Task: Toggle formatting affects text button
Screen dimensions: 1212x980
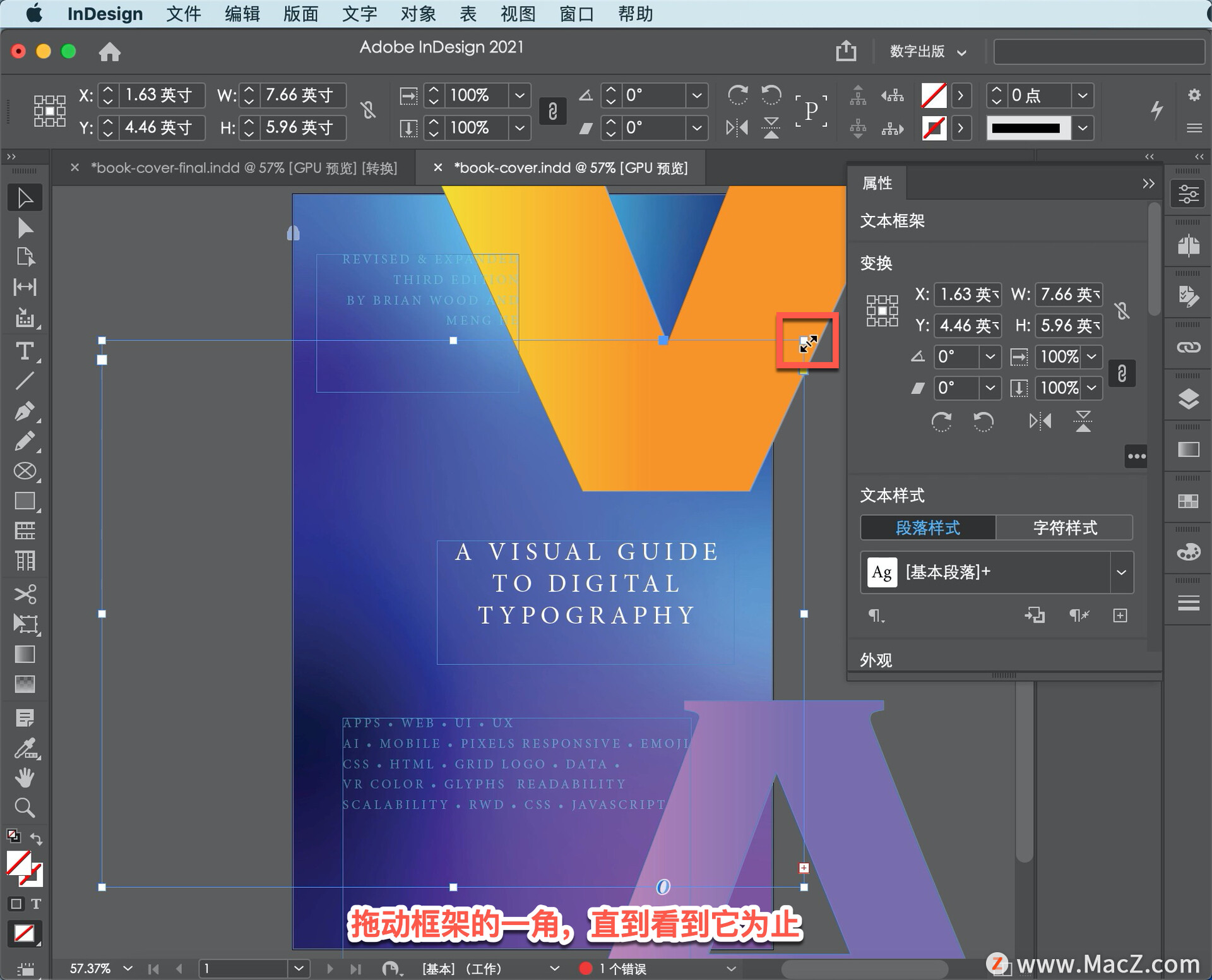Action: coord(36,904)
